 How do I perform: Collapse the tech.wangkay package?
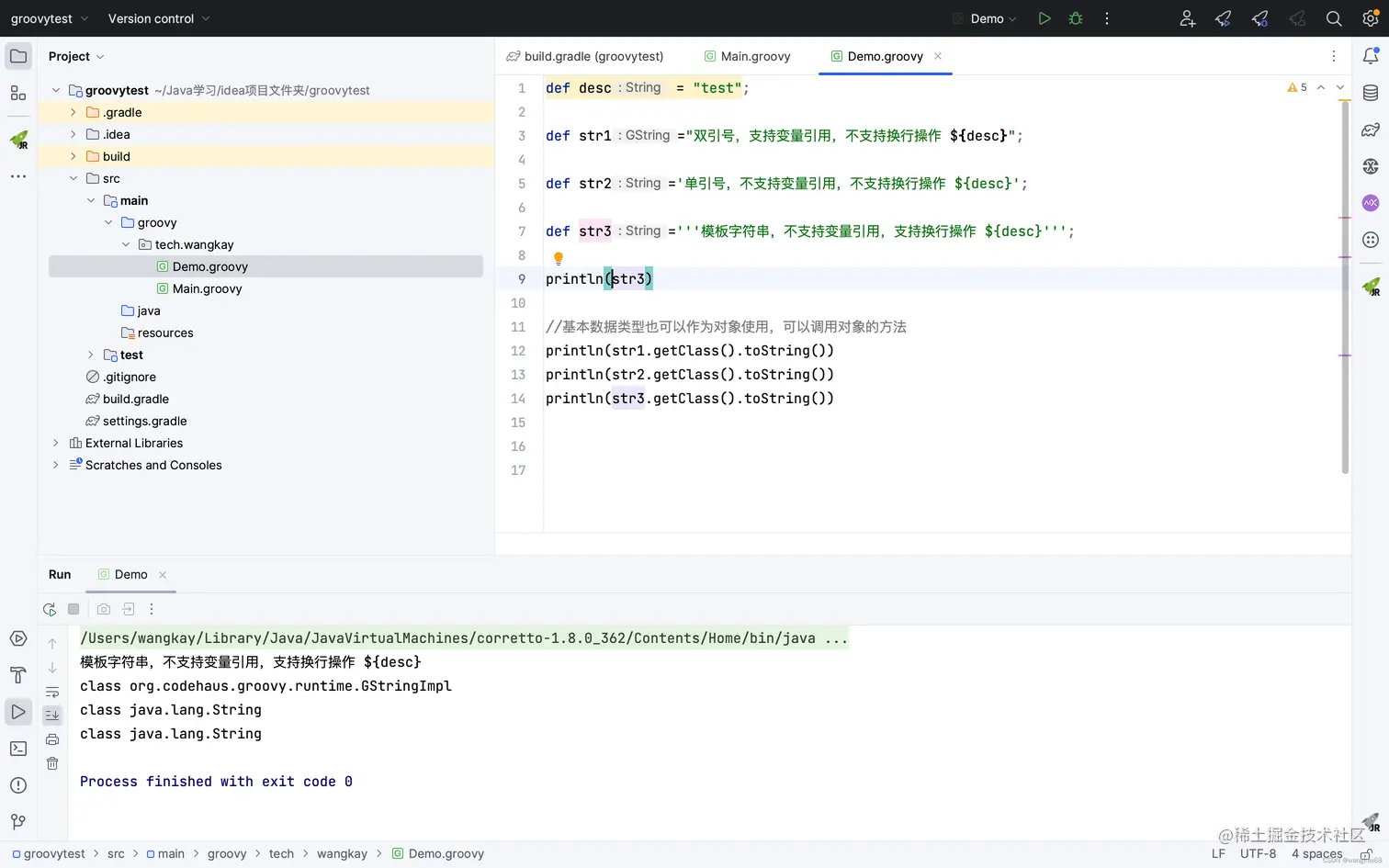[x=126, y=244]
